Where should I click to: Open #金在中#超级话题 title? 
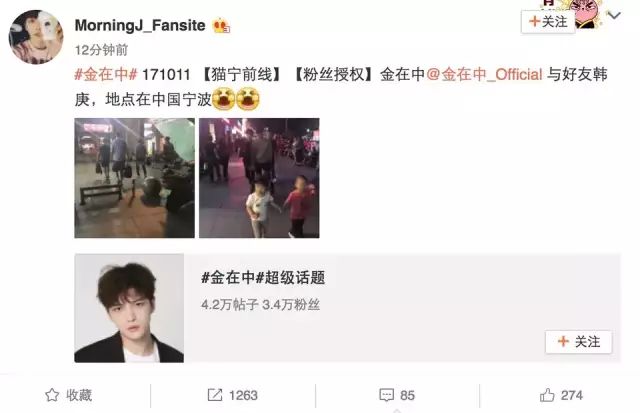point(263,278)
